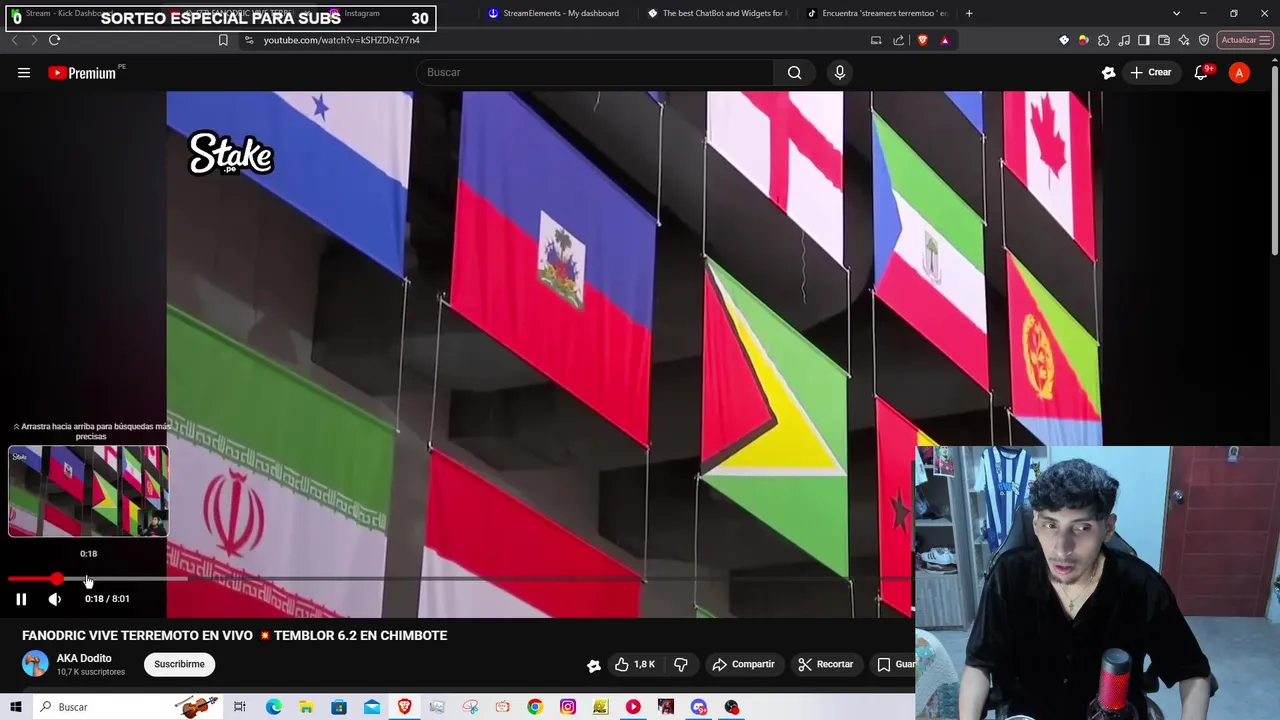Open Brave Wallet icon

tap(1164, 40)
